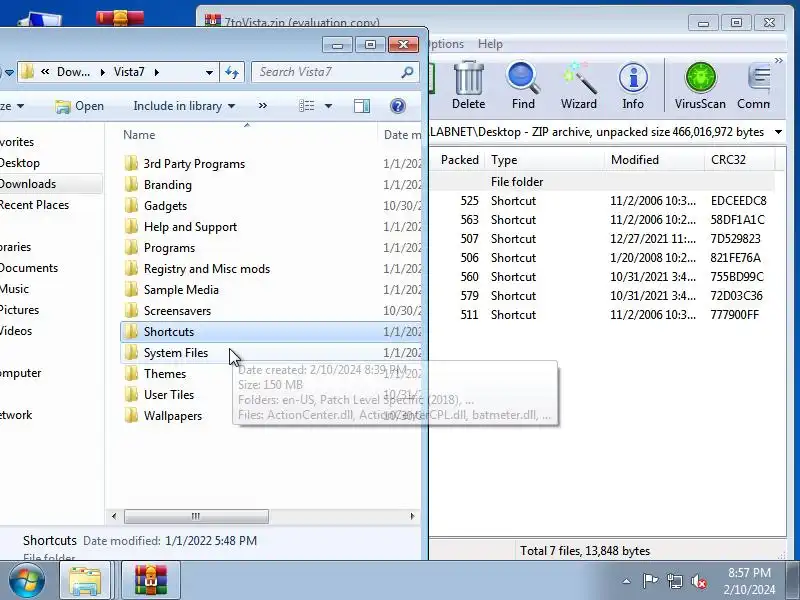Image resolution: width=800 pixels, height=600 pixels.
Task: Select shortcut row with CRC32 755BD99C
Action: click(x=602, y=277)
